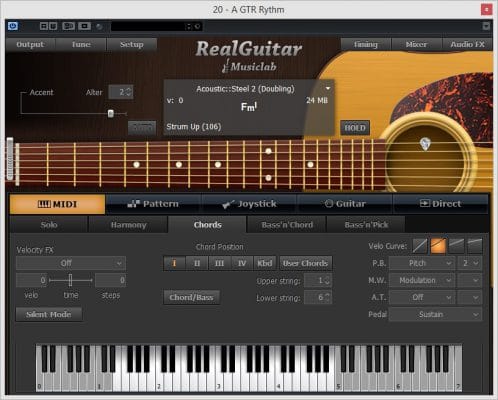Open the P.B. range dropdown showing 2

[x=470, y=263]
